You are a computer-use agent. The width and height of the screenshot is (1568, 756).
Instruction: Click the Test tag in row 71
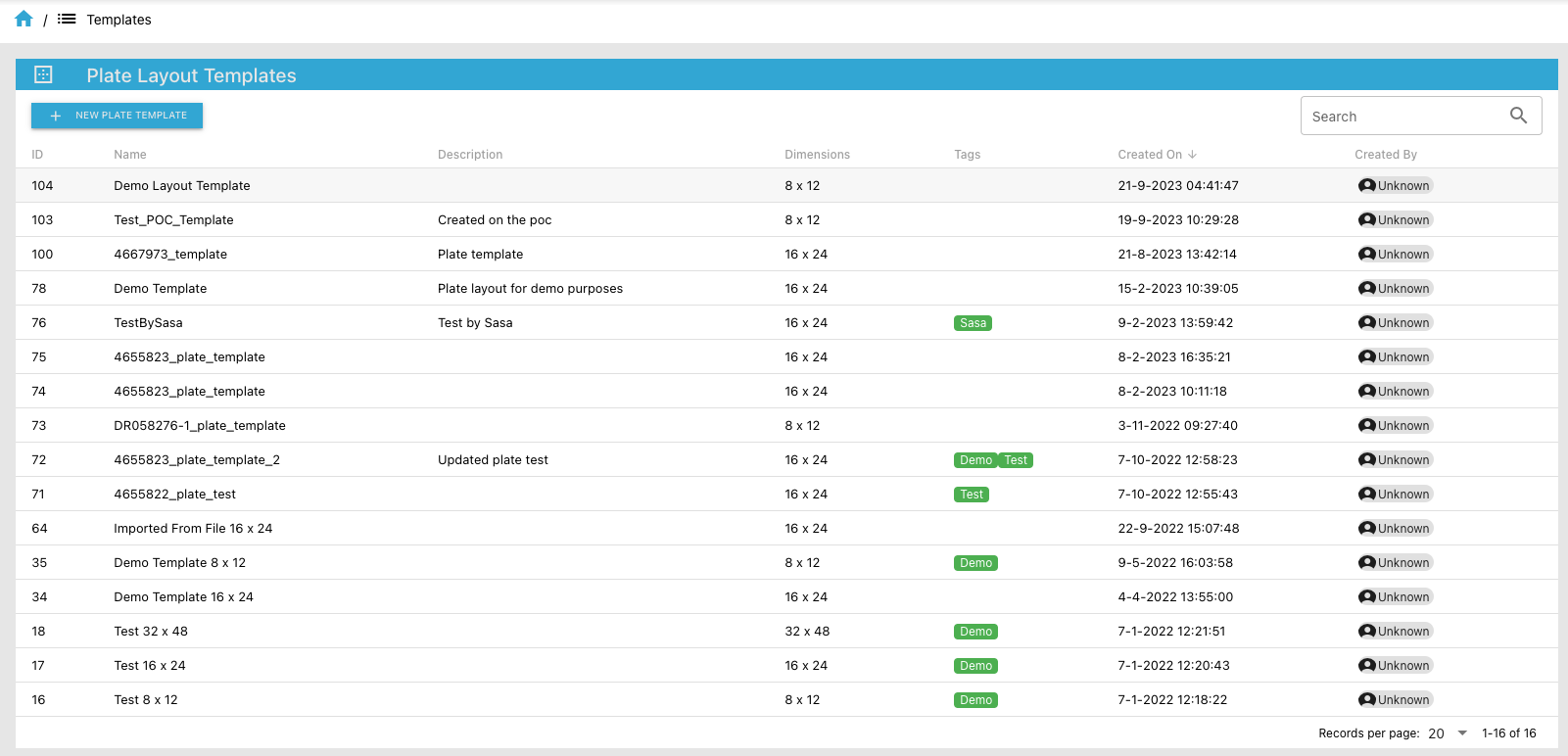[x=972, y=495]
